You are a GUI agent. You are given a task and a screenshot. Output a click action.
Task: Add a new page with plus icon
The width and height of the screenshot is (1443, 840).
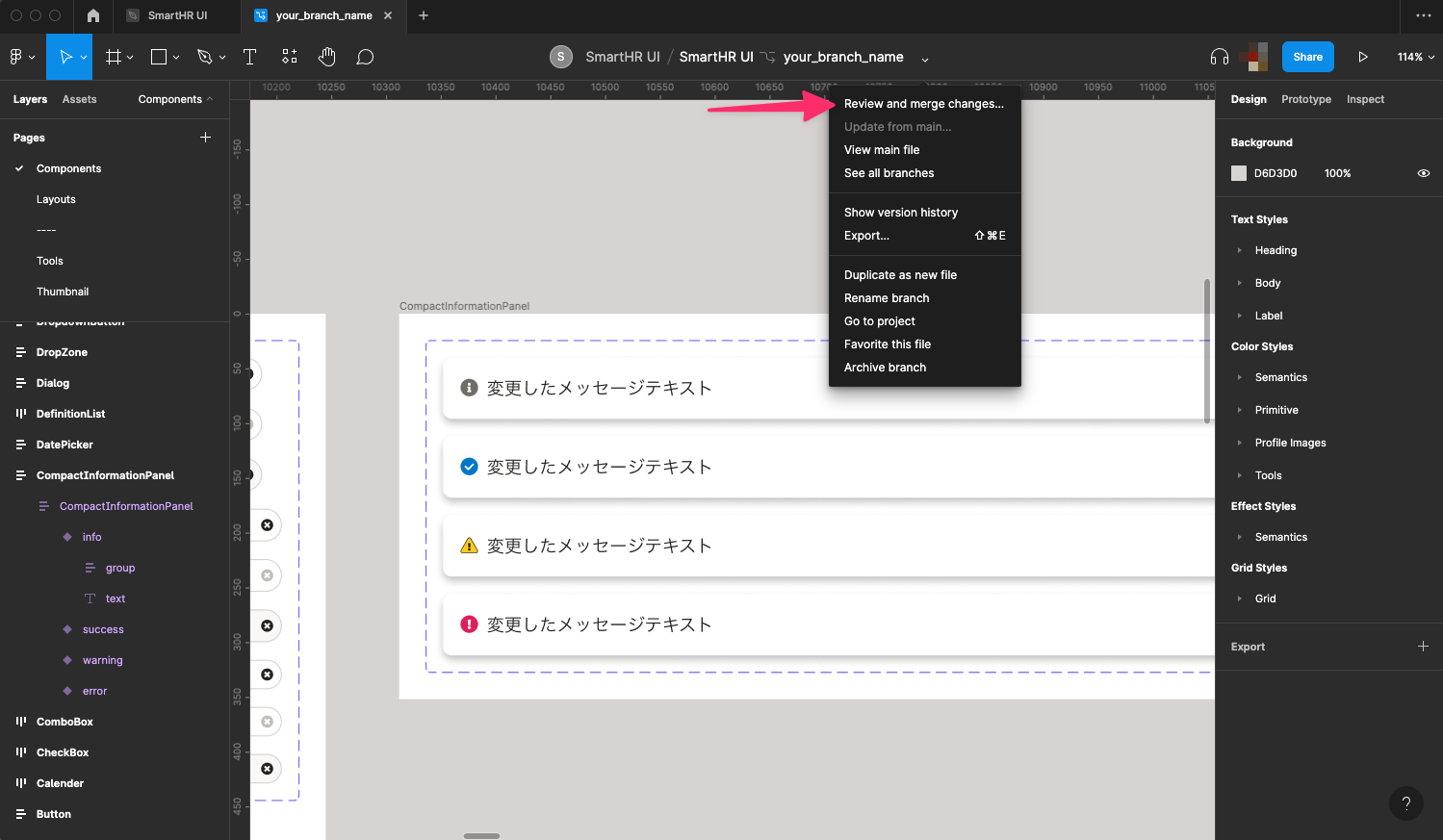[x=205, y=138]
